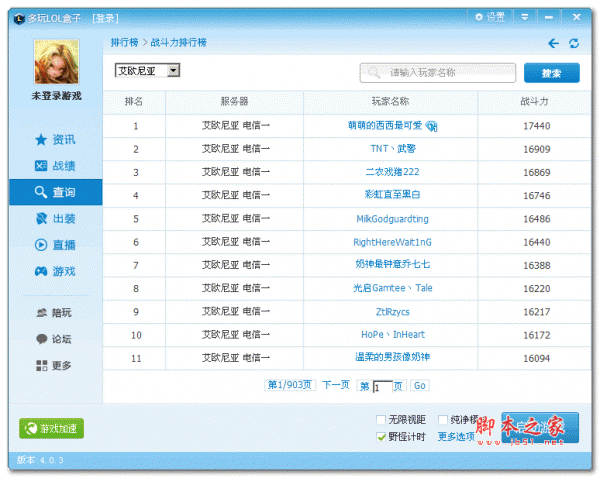Focus the player name search field
This screenshot has height=478, width=600.
click(x=438, y=72)
